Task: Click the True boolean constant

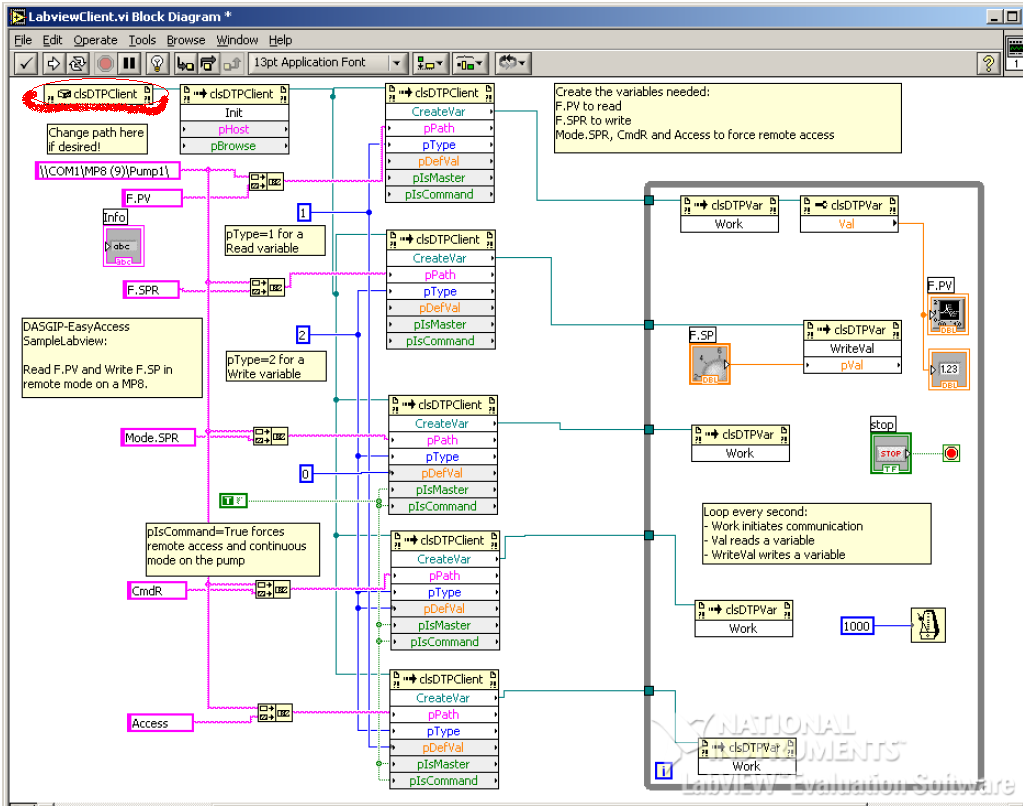Action: coord(233,501)
